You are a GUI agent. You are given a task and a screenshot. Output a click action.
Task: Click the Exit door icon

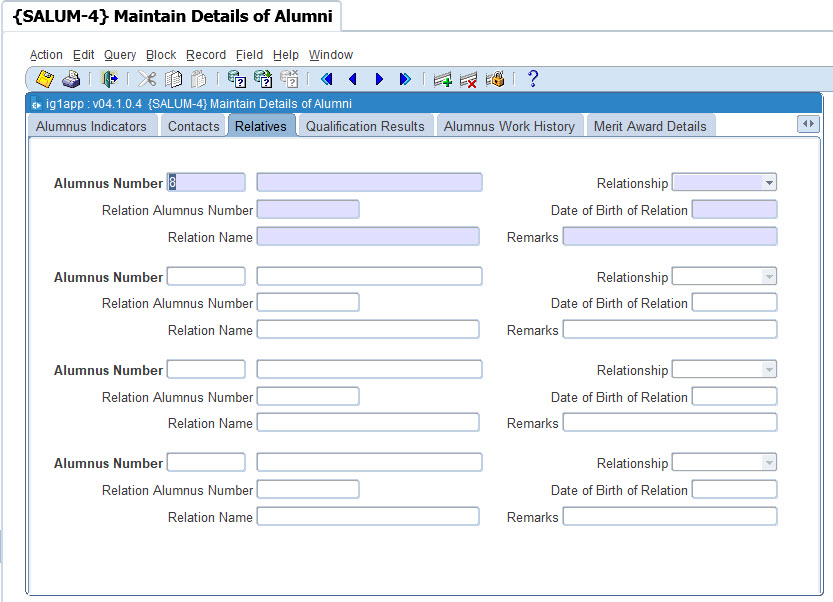109,79
